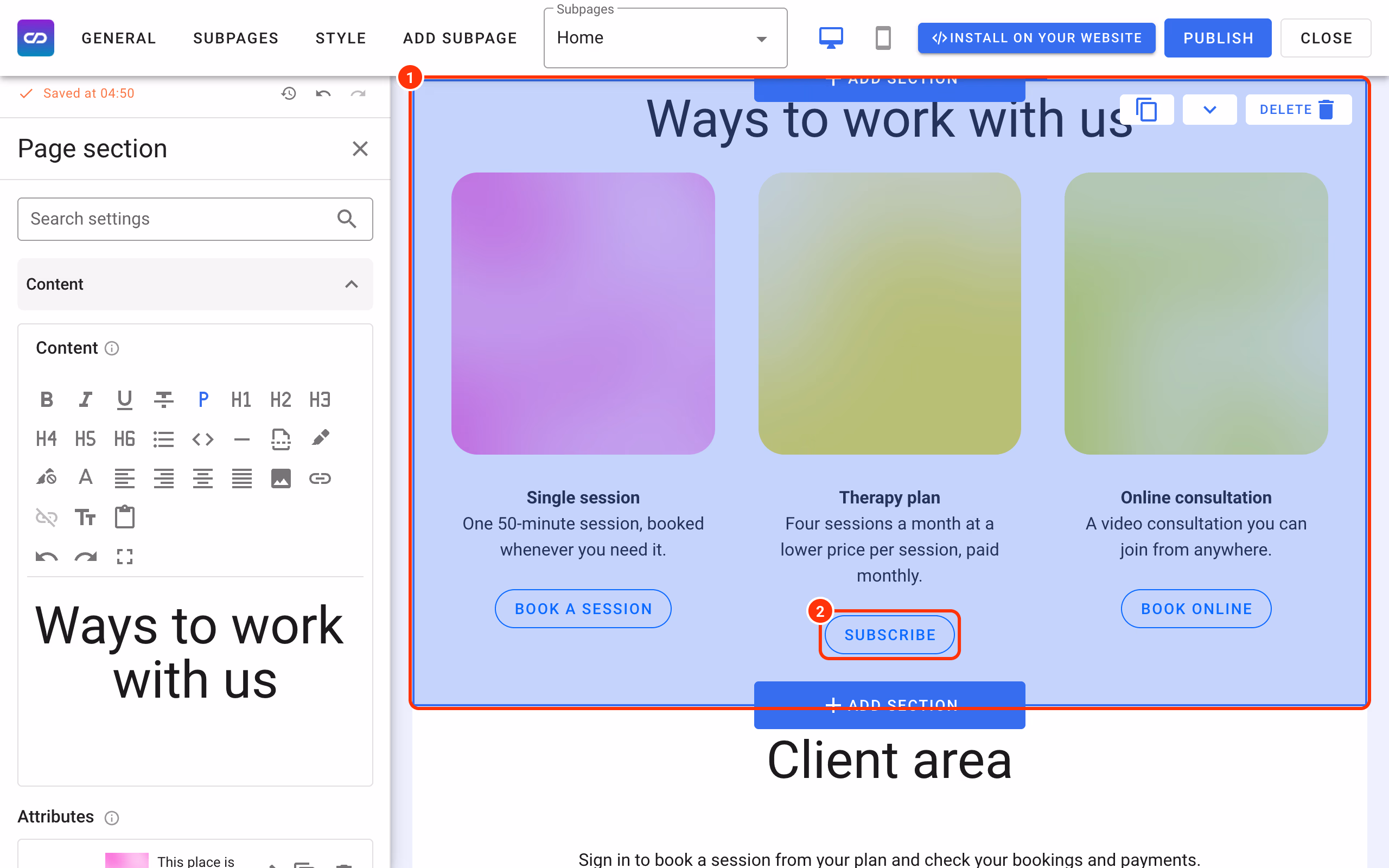1389x868 pixels.
Task: Open the STYLE menu
Action: pos(341,38)
